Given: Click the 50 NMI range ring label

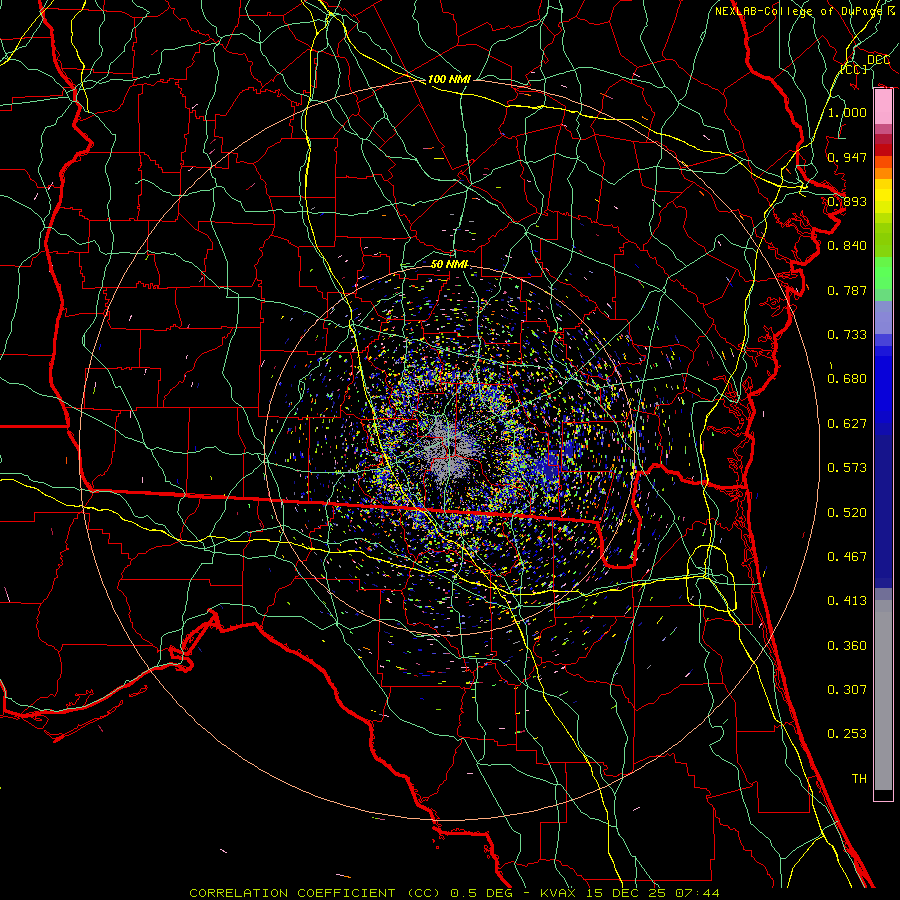Looking at the screenshot, I should pyautogui.click(x=449, y=264).
